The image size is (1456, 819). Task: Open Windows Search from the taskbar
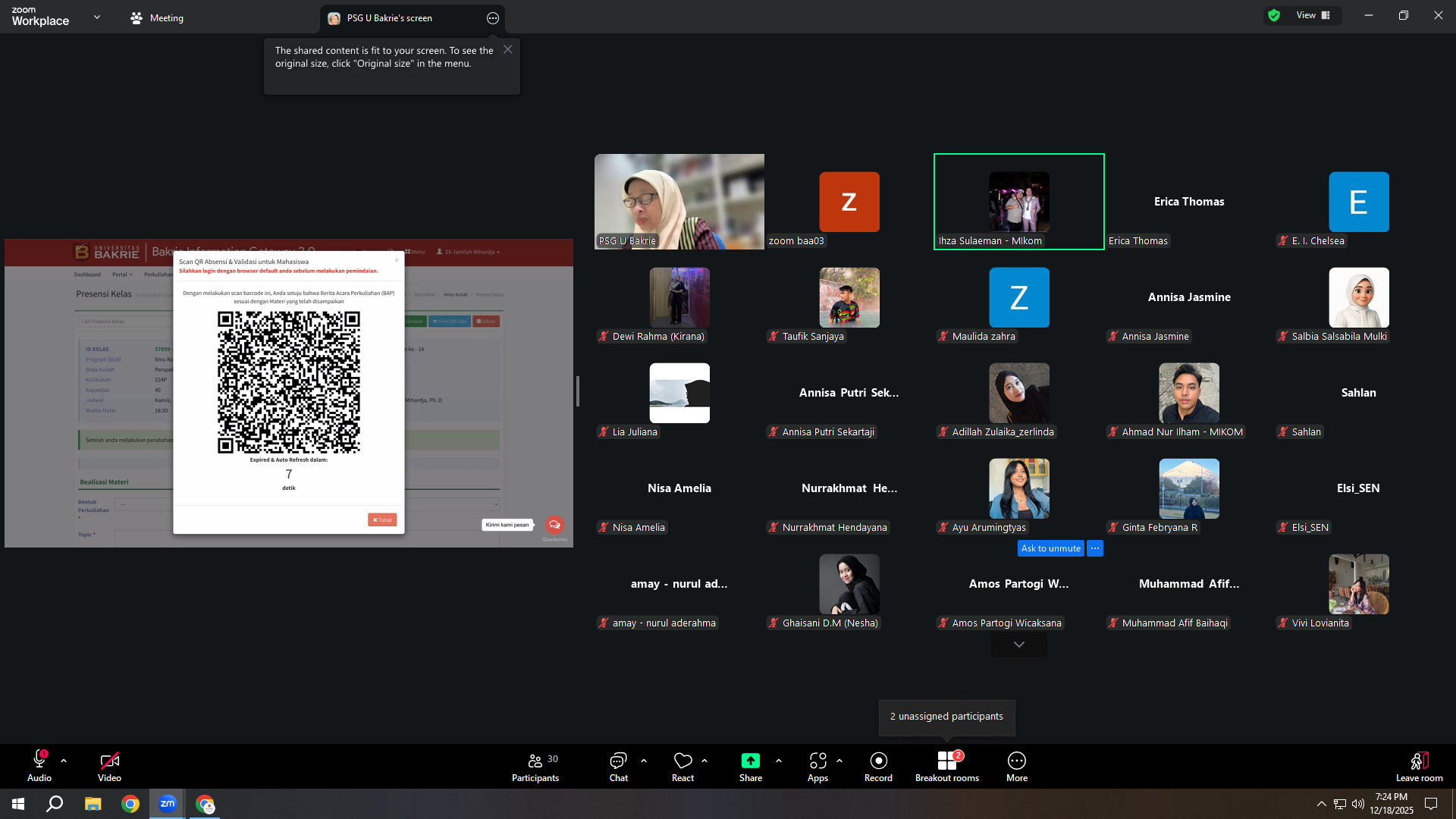coord(55,804)
